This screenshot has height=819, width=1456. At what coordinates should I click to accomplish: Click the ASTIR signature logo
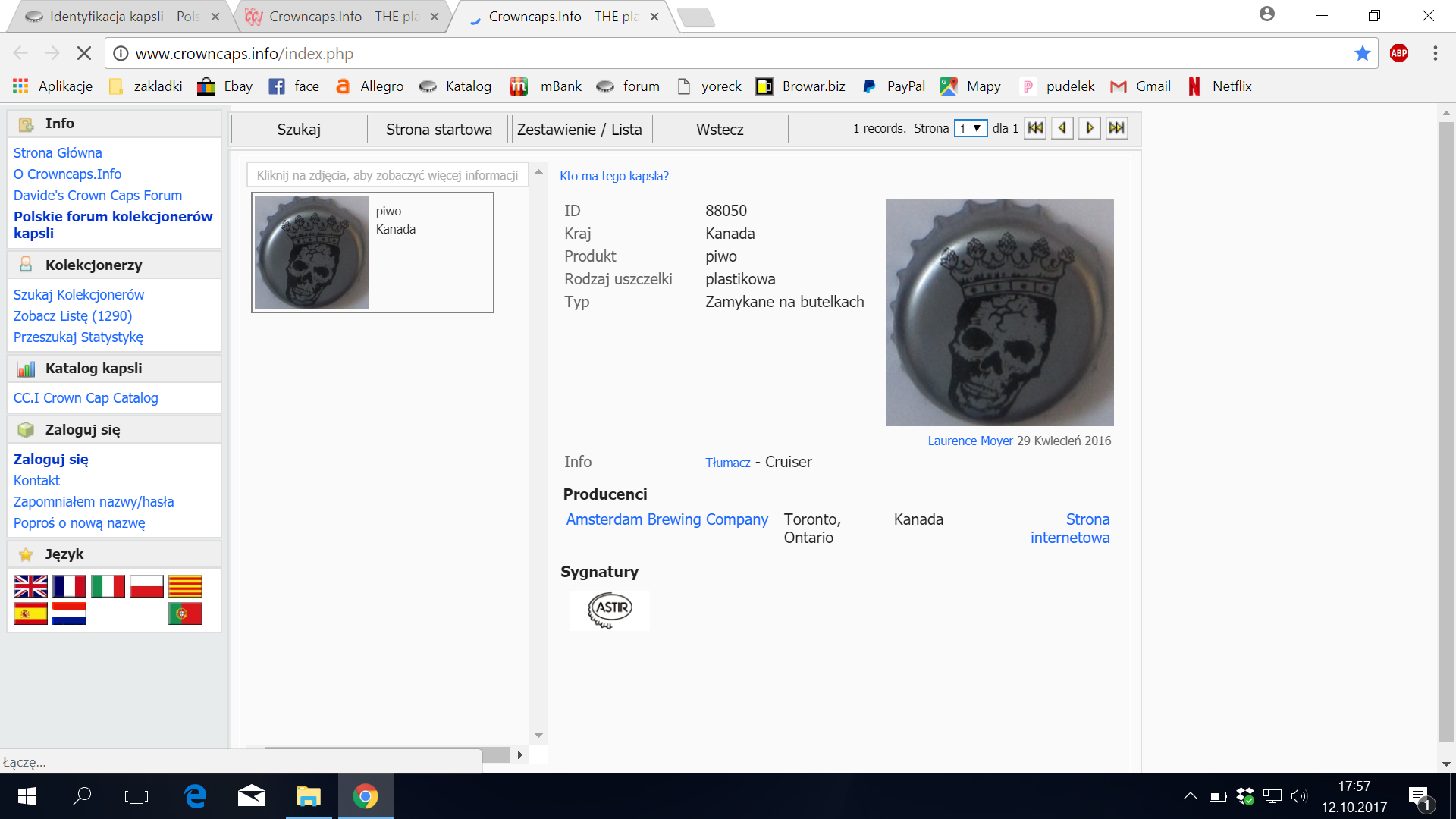610,610
